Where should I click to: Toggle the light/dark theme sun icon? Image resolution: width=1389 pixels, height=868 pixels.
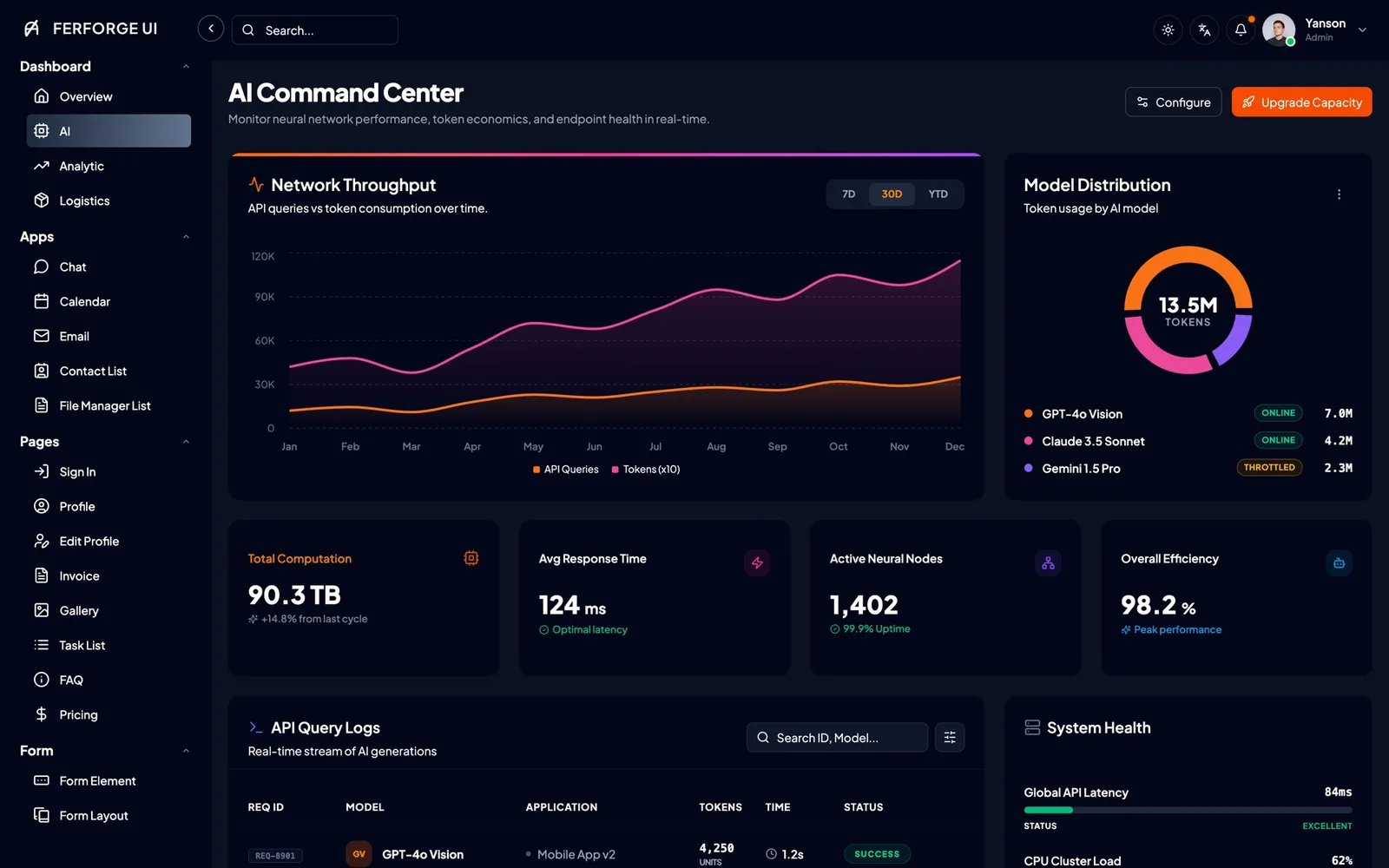pyautogui.click(x=1168, y=30)
